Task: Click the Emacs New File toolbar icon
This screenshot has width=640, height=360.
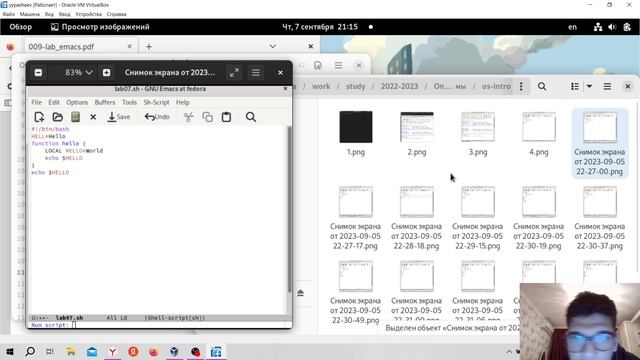Action: pos(39,117)
